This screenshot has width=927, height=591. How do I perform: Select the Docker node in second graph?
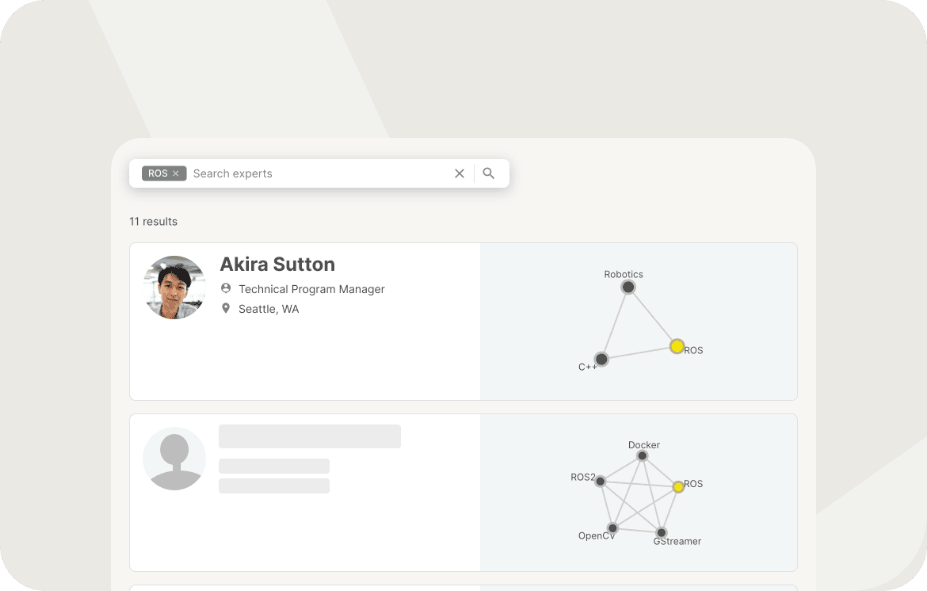(x=642, y=456)
